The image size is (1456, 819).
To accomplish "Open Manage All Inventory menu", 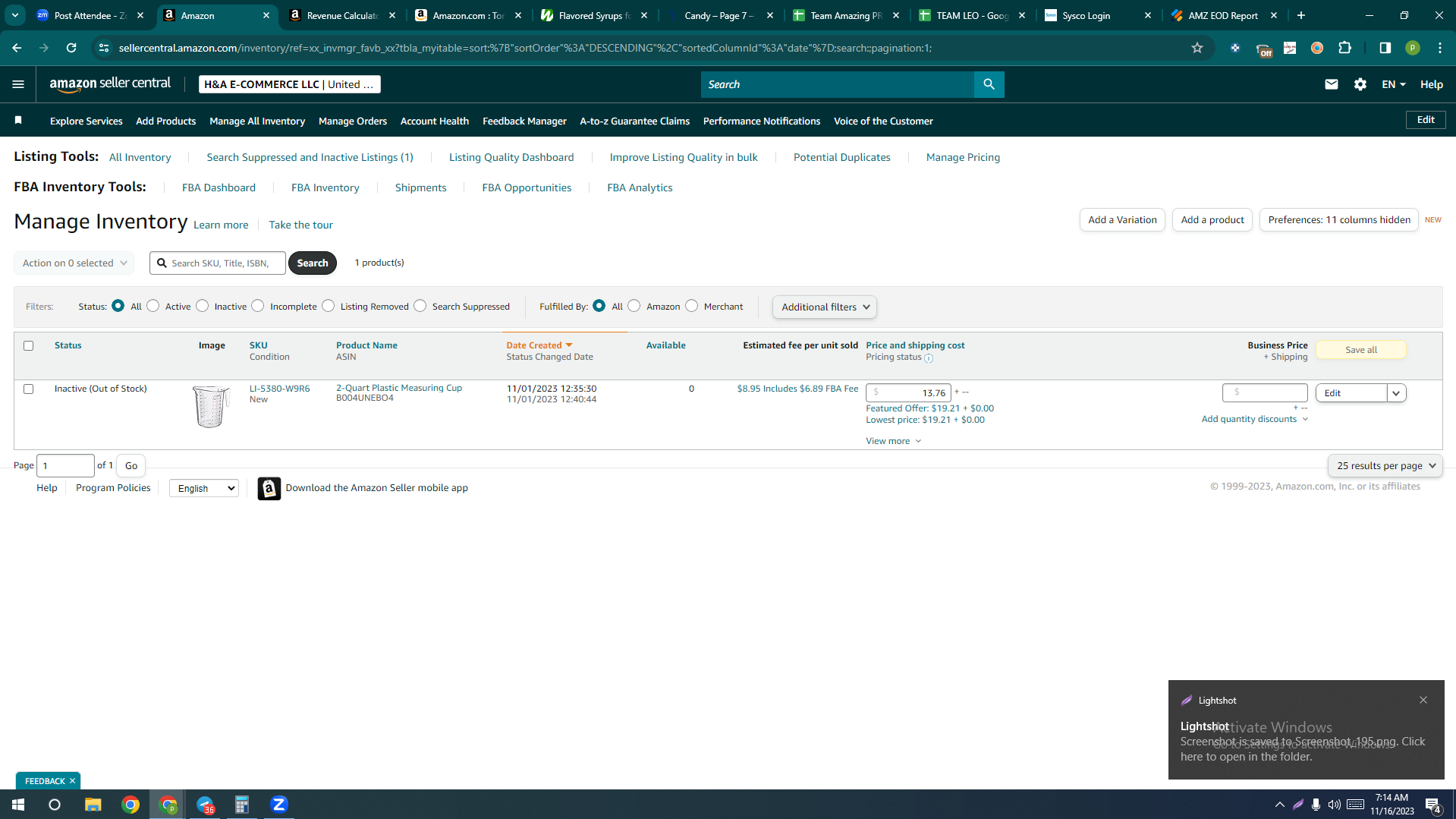I will (257, 121).
